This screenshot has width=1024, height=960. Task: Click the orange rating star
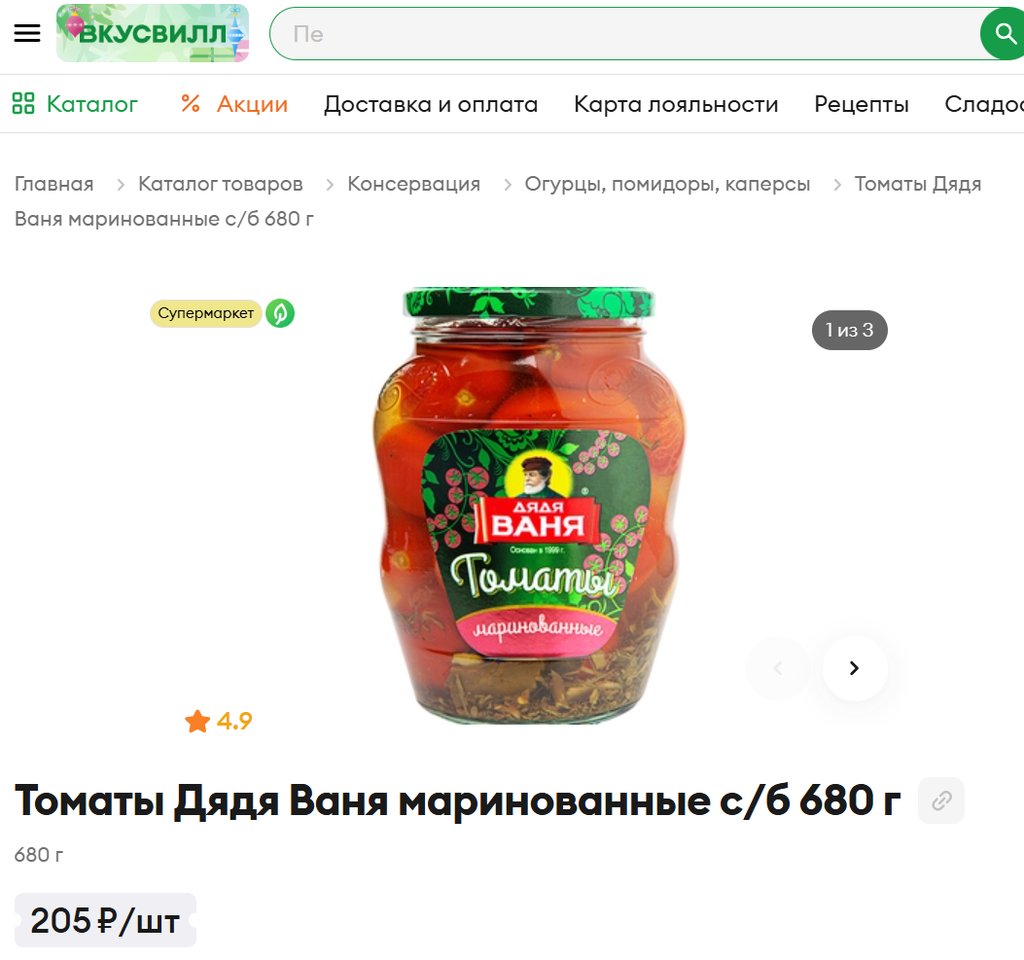tap(197, 721)
